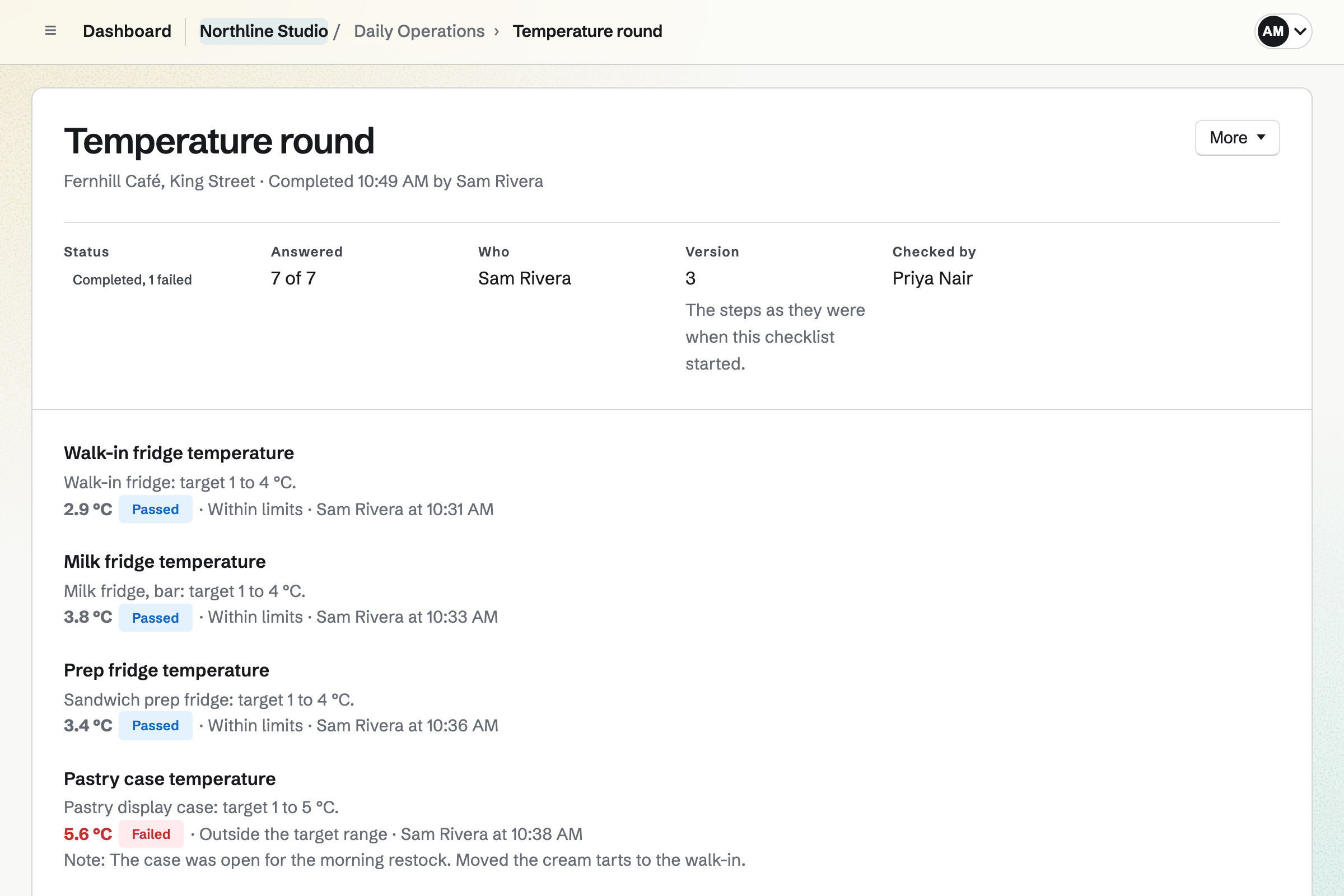Click 'Outside the target range' text

[293, 834]
